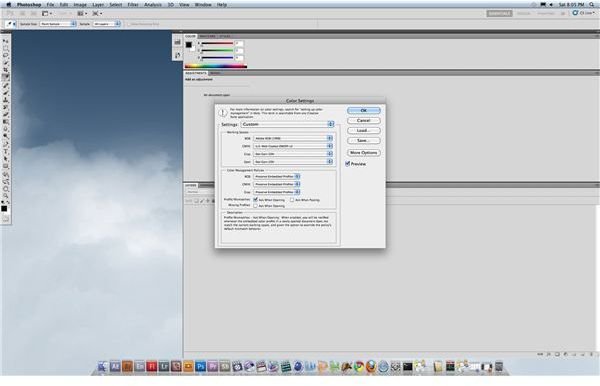Switch to the Swatches tab
Screen dimensions: 600x386
click(208, 36)
